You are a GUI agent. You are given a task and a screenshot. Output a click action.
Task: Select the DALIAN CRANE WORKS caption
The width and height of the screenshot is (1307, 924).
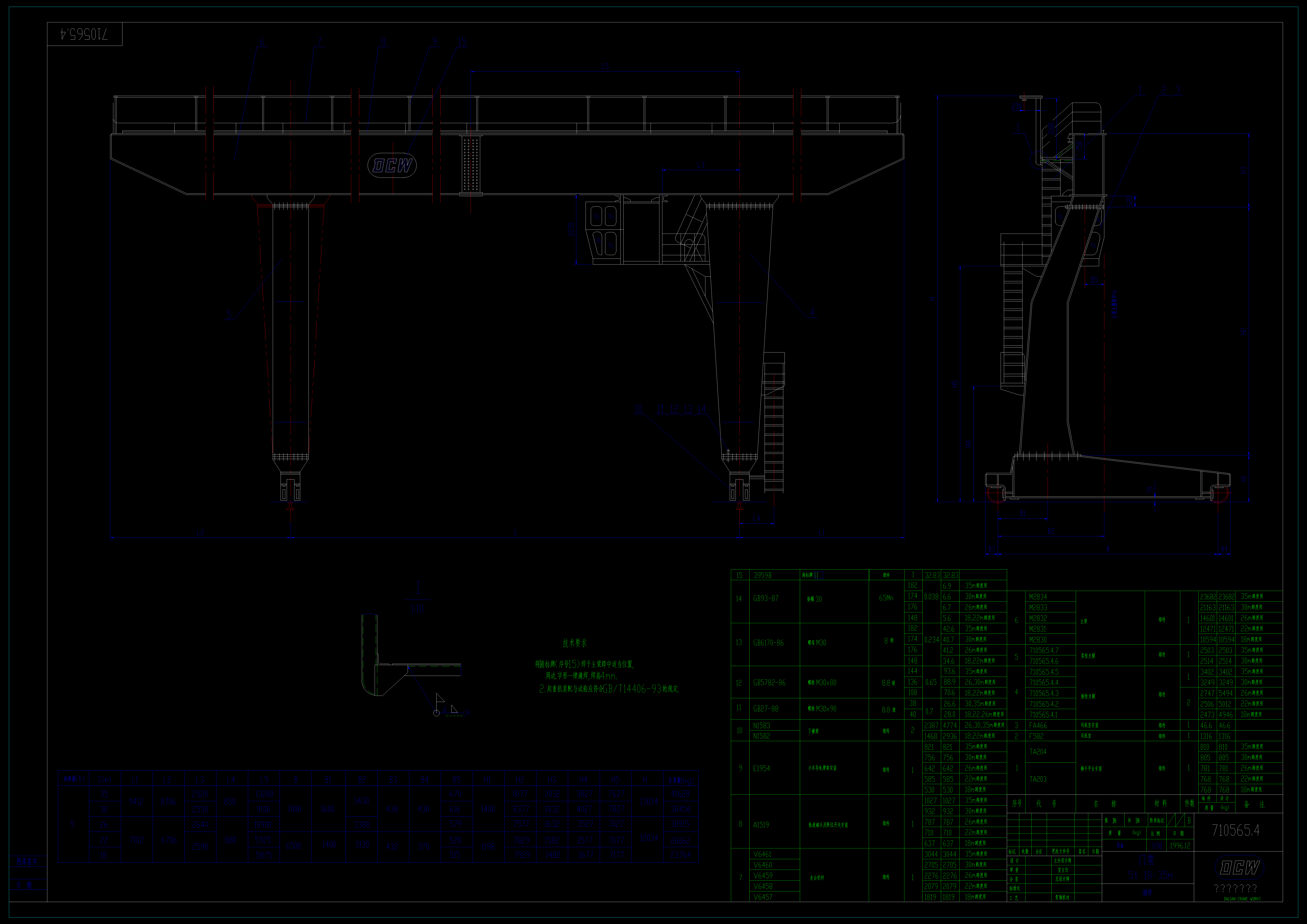(x=1242, y=899)
